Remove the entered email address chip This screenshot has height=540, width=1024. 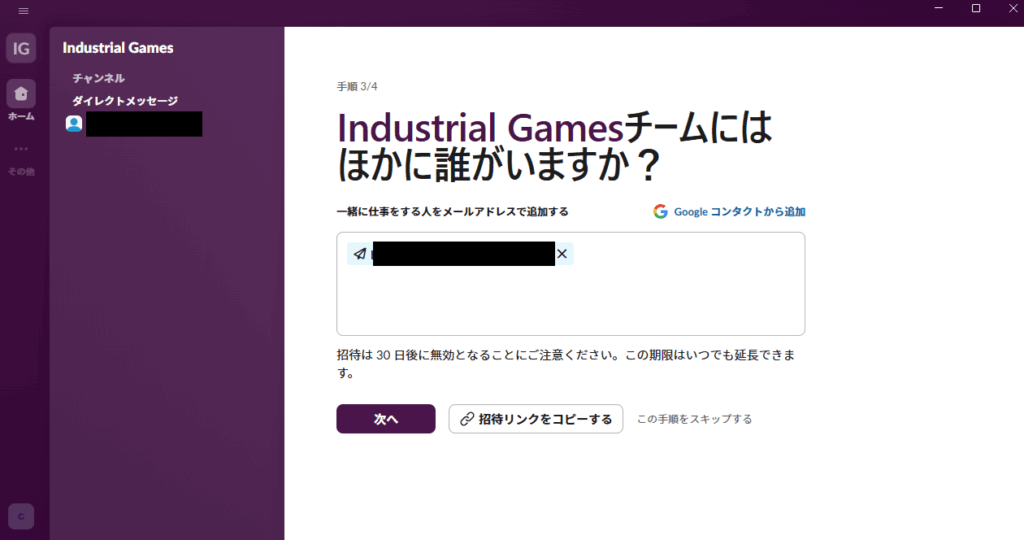[562, 254]
